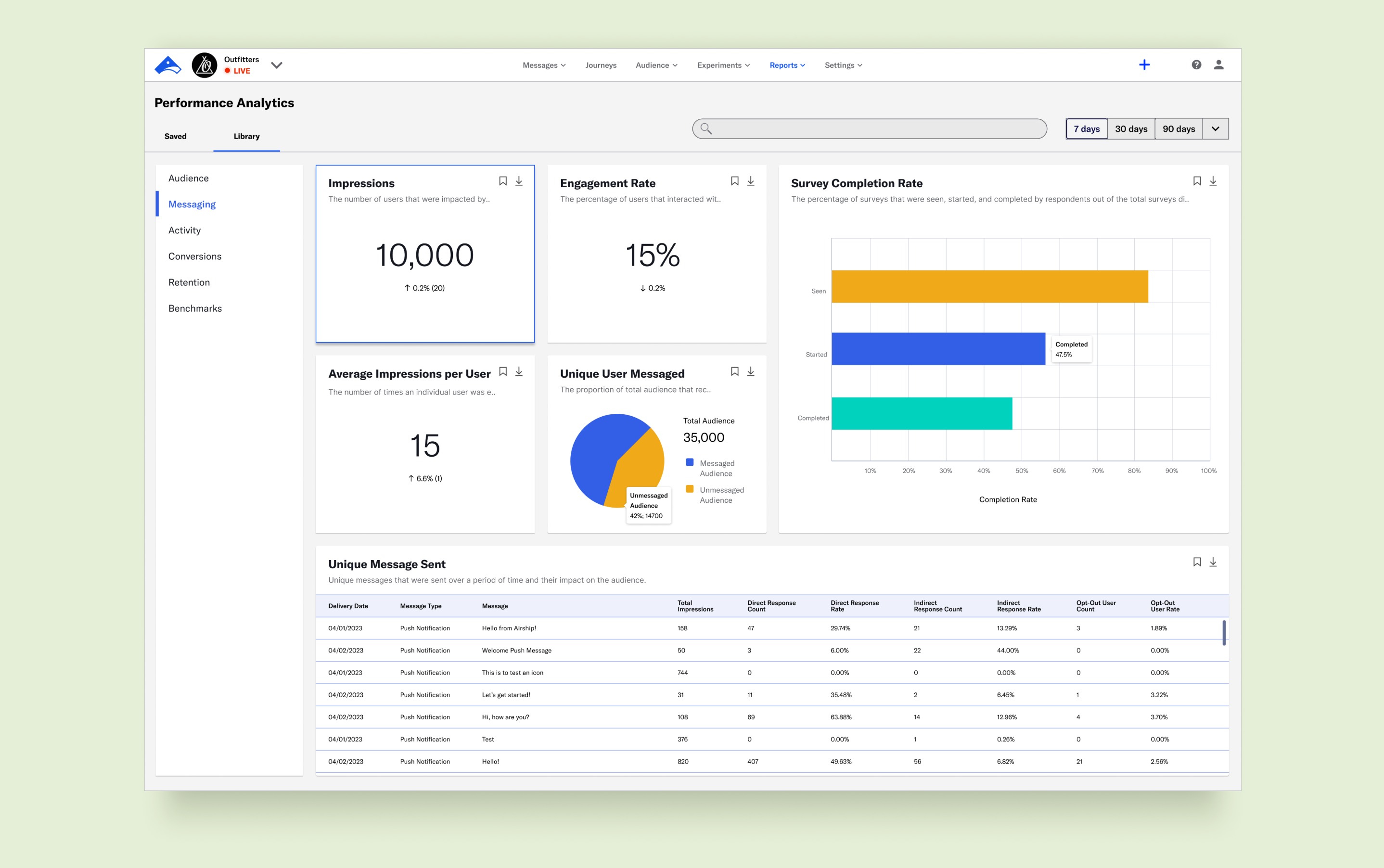Download the Engagement Rate report
Image resolution: width=1384 pixels, height=868 pixels.
750,181
